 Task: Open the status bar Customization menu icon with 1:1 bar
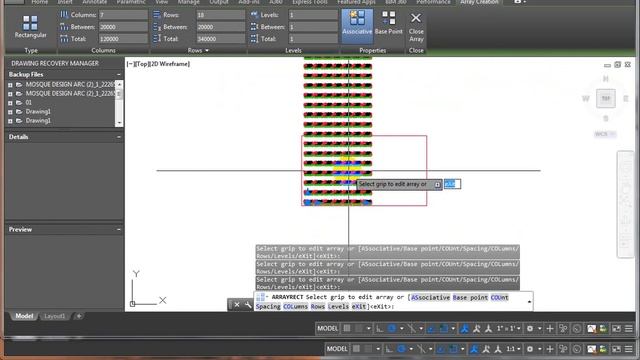pyautogui.click(x=629, y=349)
